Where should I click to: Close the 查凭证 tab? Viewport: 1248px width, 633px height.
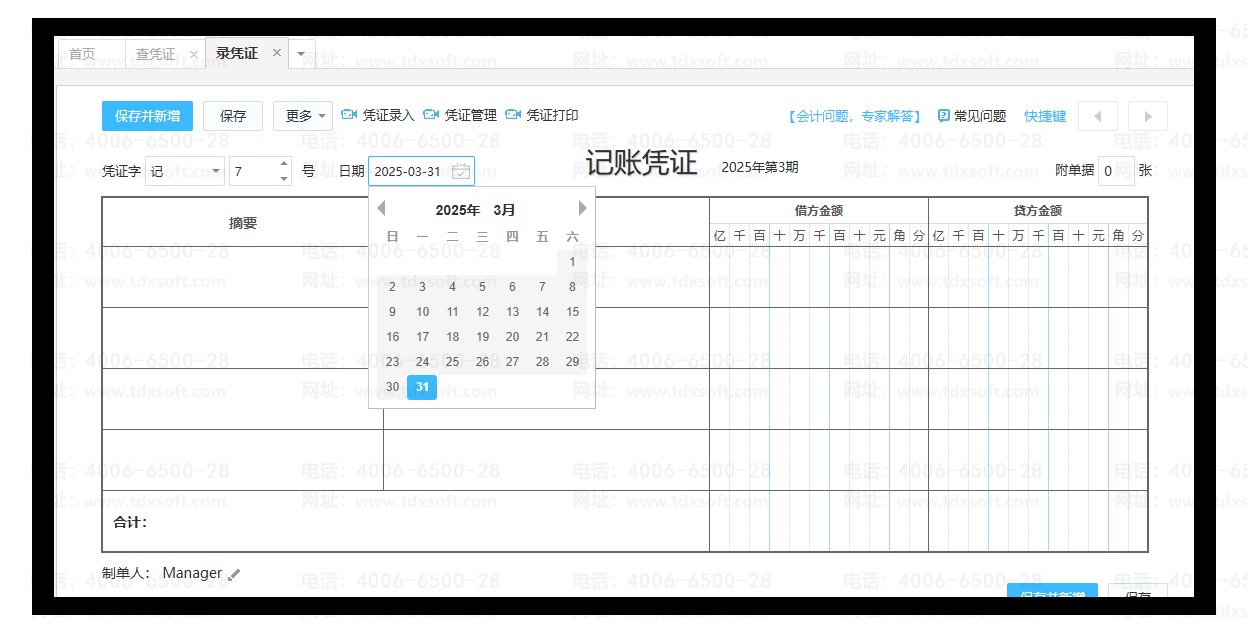[194, 54]
